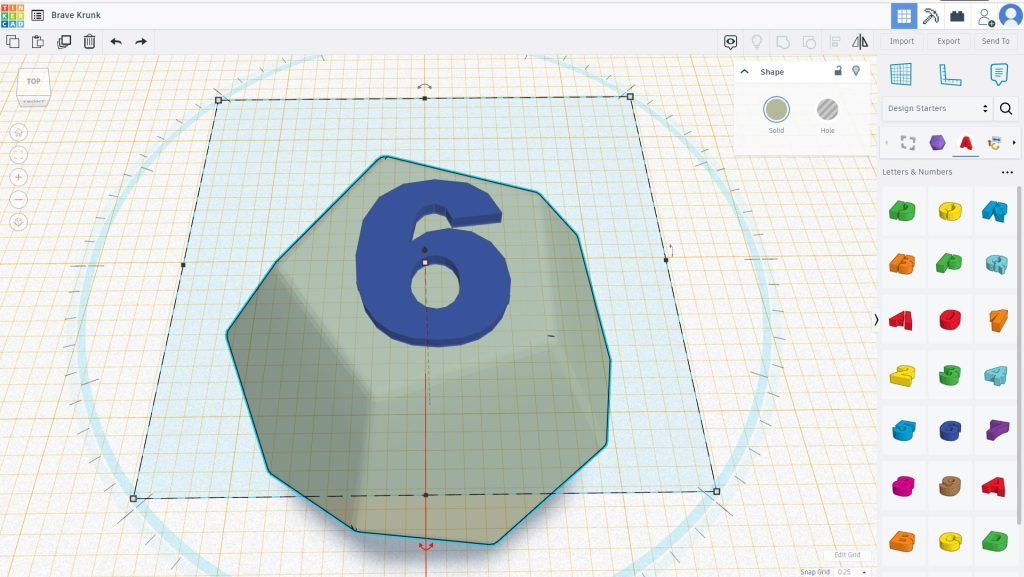Toggle notes visibility eye icon

(731, 42)
